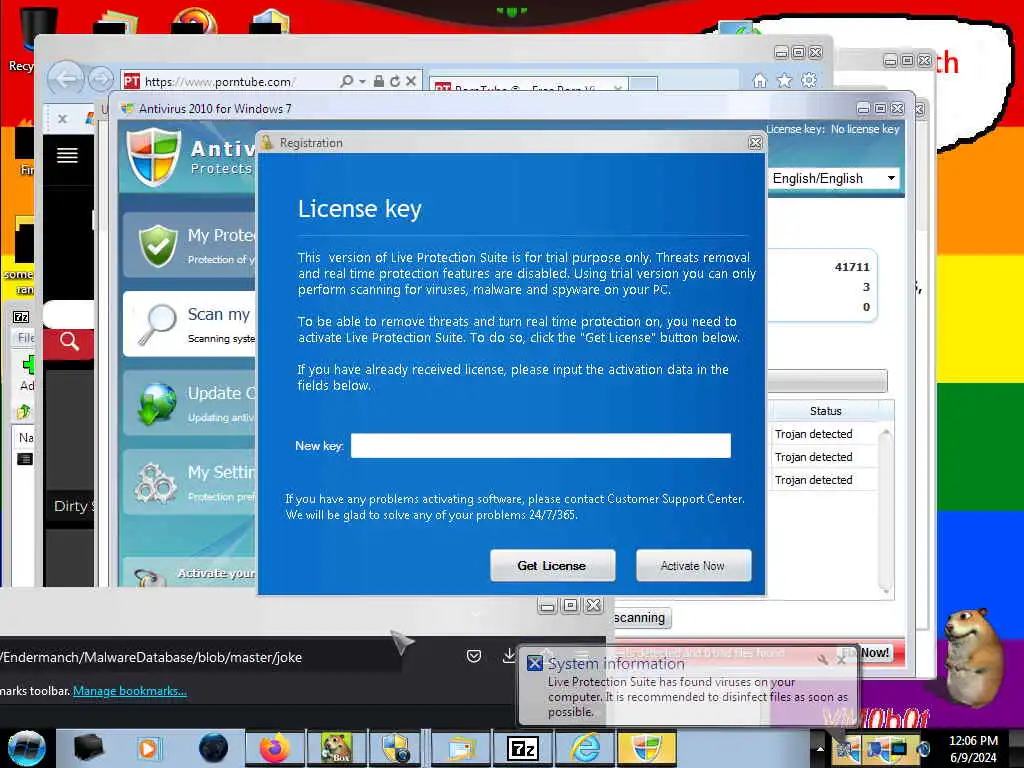Click the Activate Now button

(693, 566)
